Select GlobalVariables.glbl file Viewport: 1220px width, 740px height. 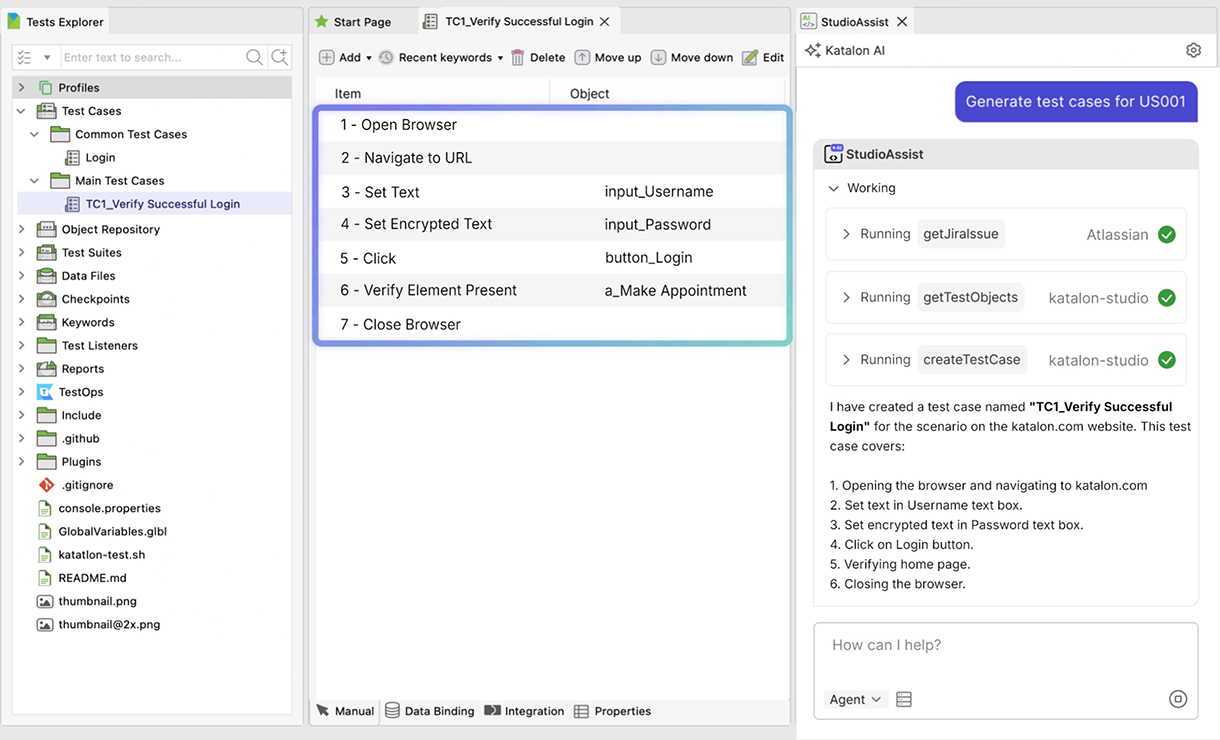(x=113, y=532)
